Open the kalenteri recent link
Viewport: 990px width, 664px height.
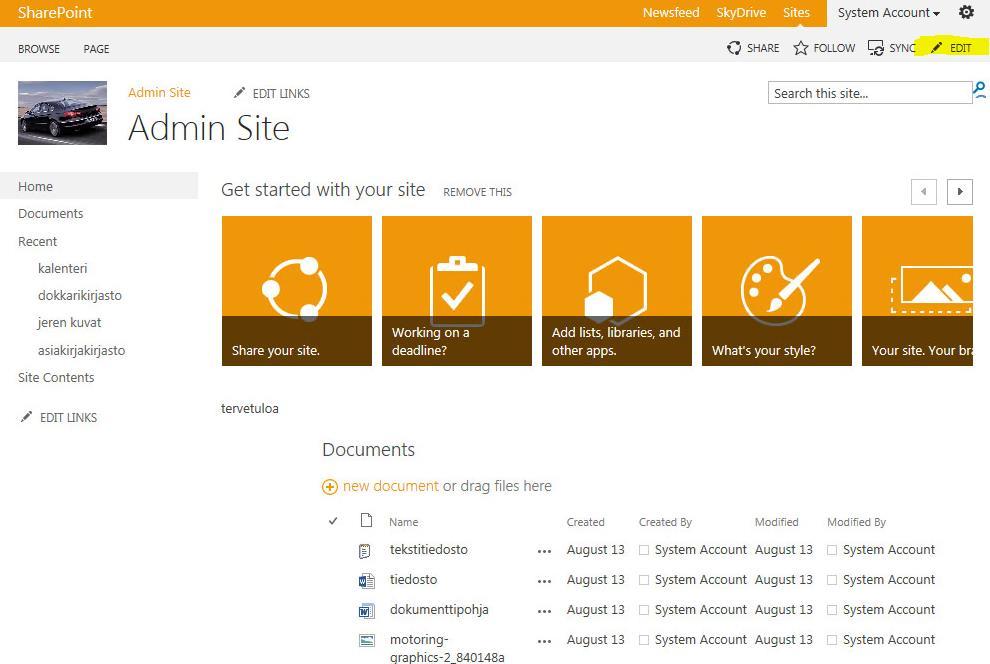point(63,268)
